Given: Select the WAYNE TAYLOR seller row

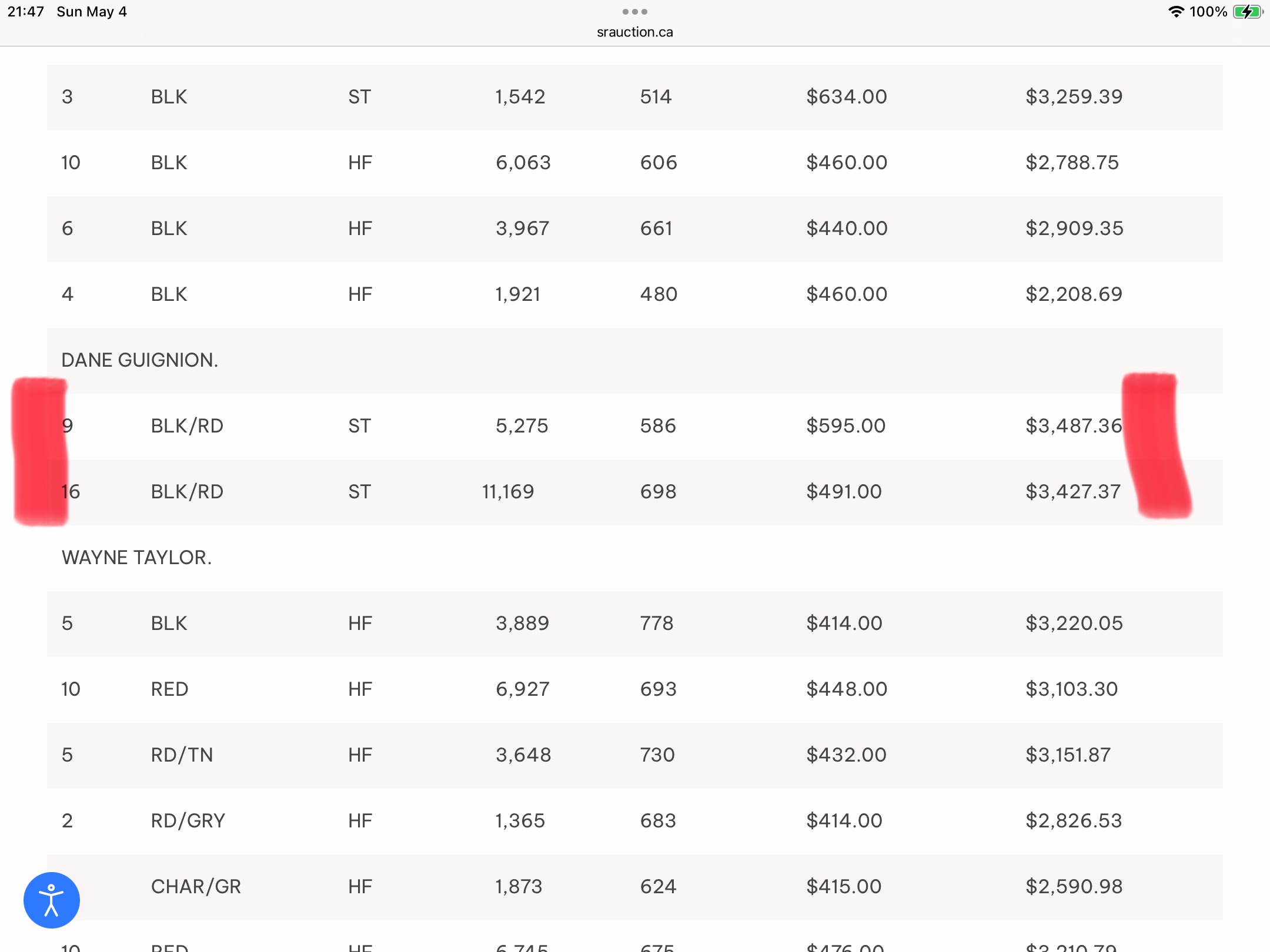Looking at the screenshot, I should coord(635,558).
